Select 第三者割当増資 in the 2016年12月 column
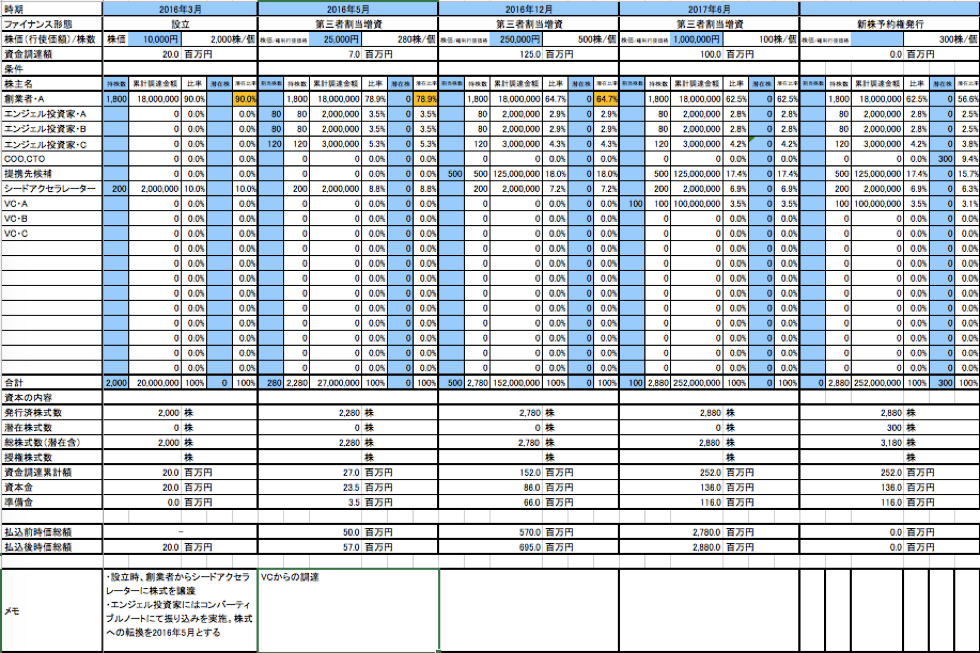 click(x=529, y=24)
